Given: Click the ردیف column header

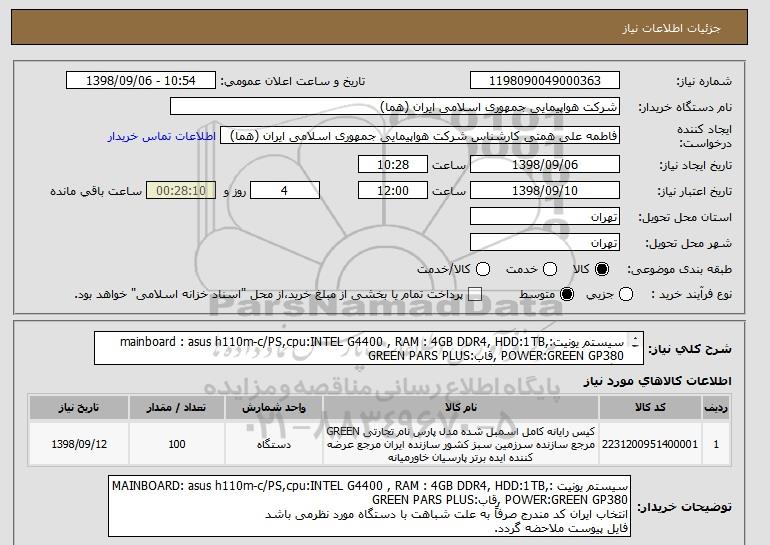Looking at the screenshot, I should 715,408.
